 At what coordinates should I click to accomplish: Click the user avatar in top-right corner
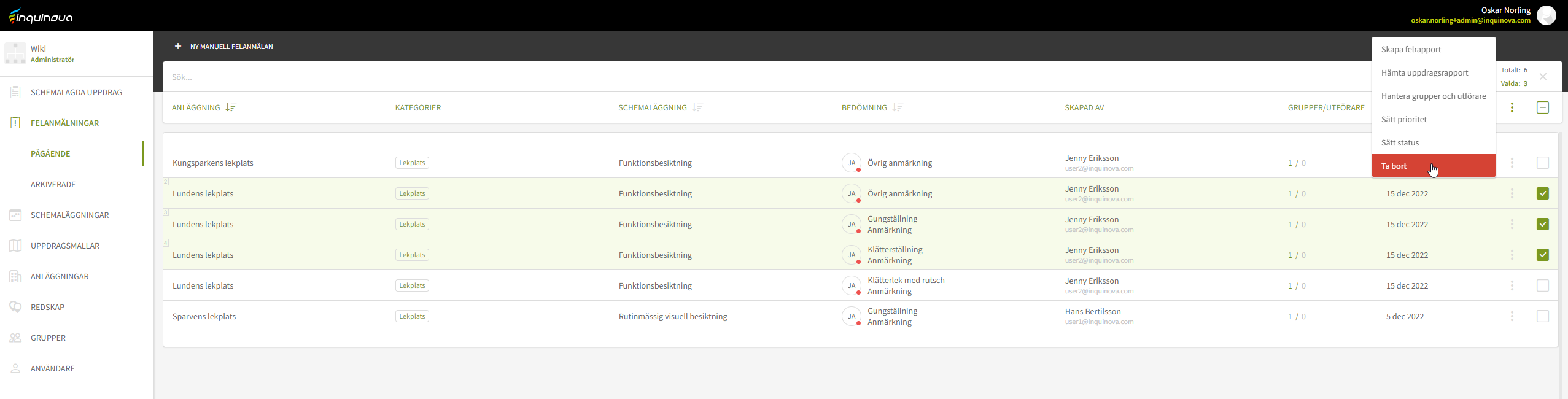coord(1546,15)
